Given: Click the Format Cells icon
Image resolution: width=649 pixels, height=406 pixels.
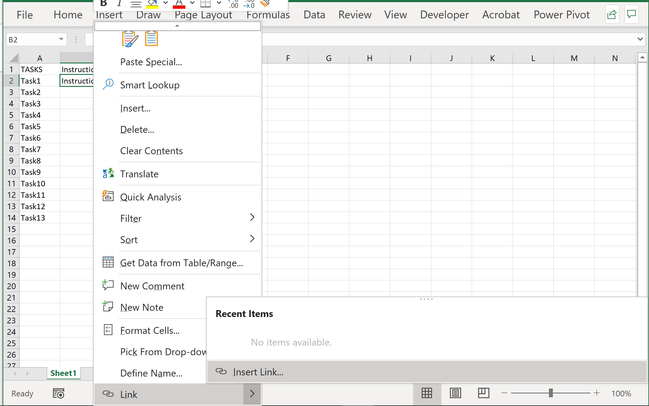Looking at the screenshot, I should click(108, 330).
